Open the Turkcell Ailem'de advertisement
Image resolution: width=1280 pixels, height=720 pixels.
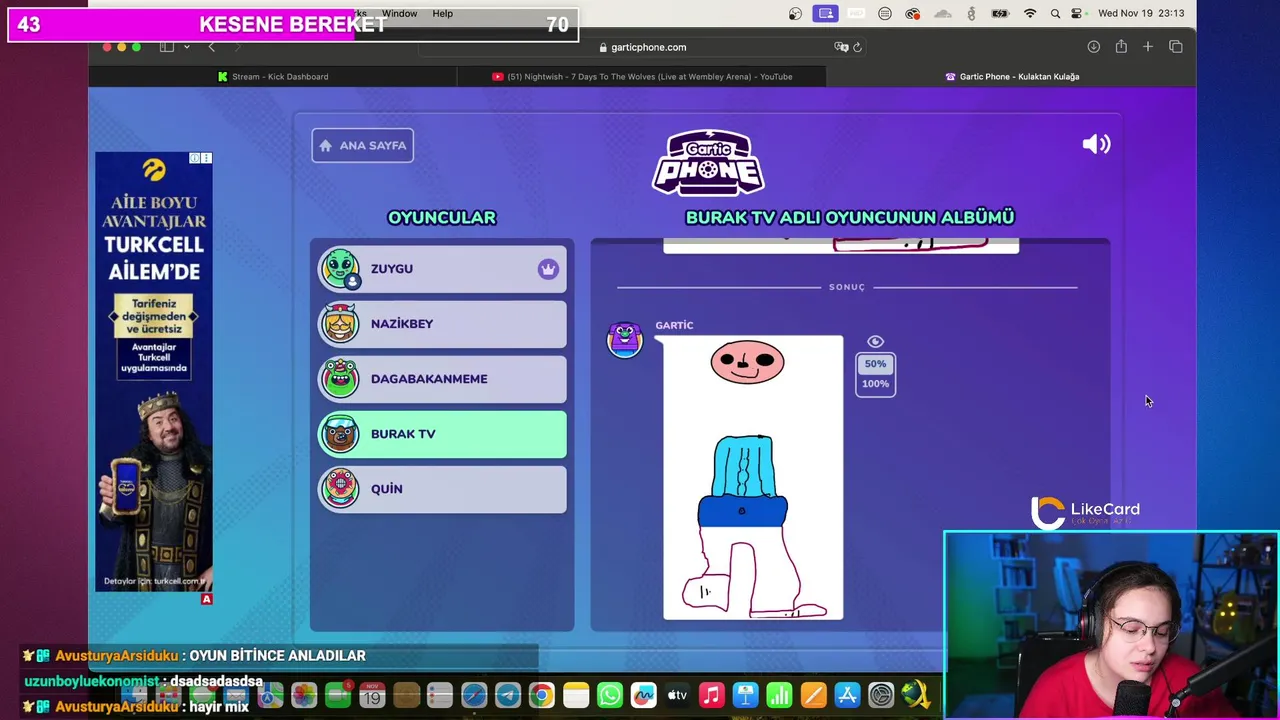tap(154, 371)
